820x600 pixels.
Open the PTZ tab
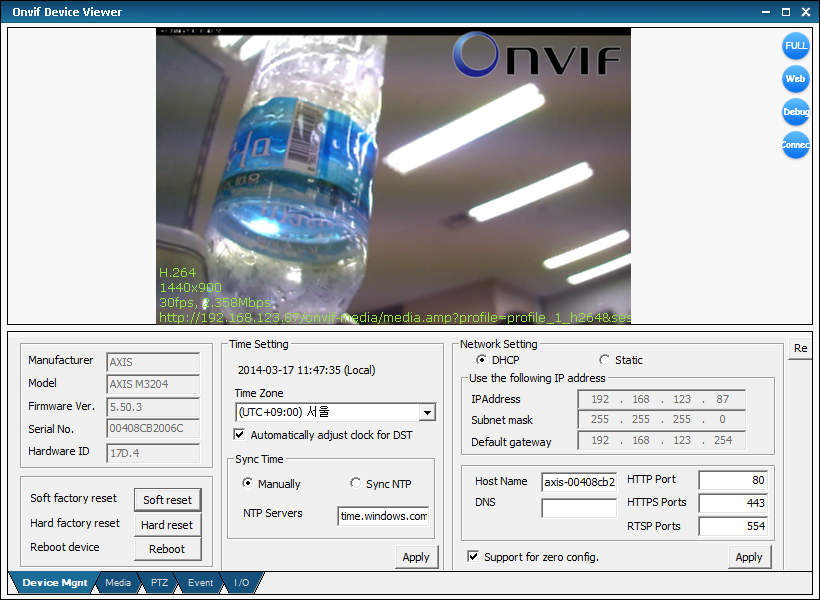pos(158,582)
